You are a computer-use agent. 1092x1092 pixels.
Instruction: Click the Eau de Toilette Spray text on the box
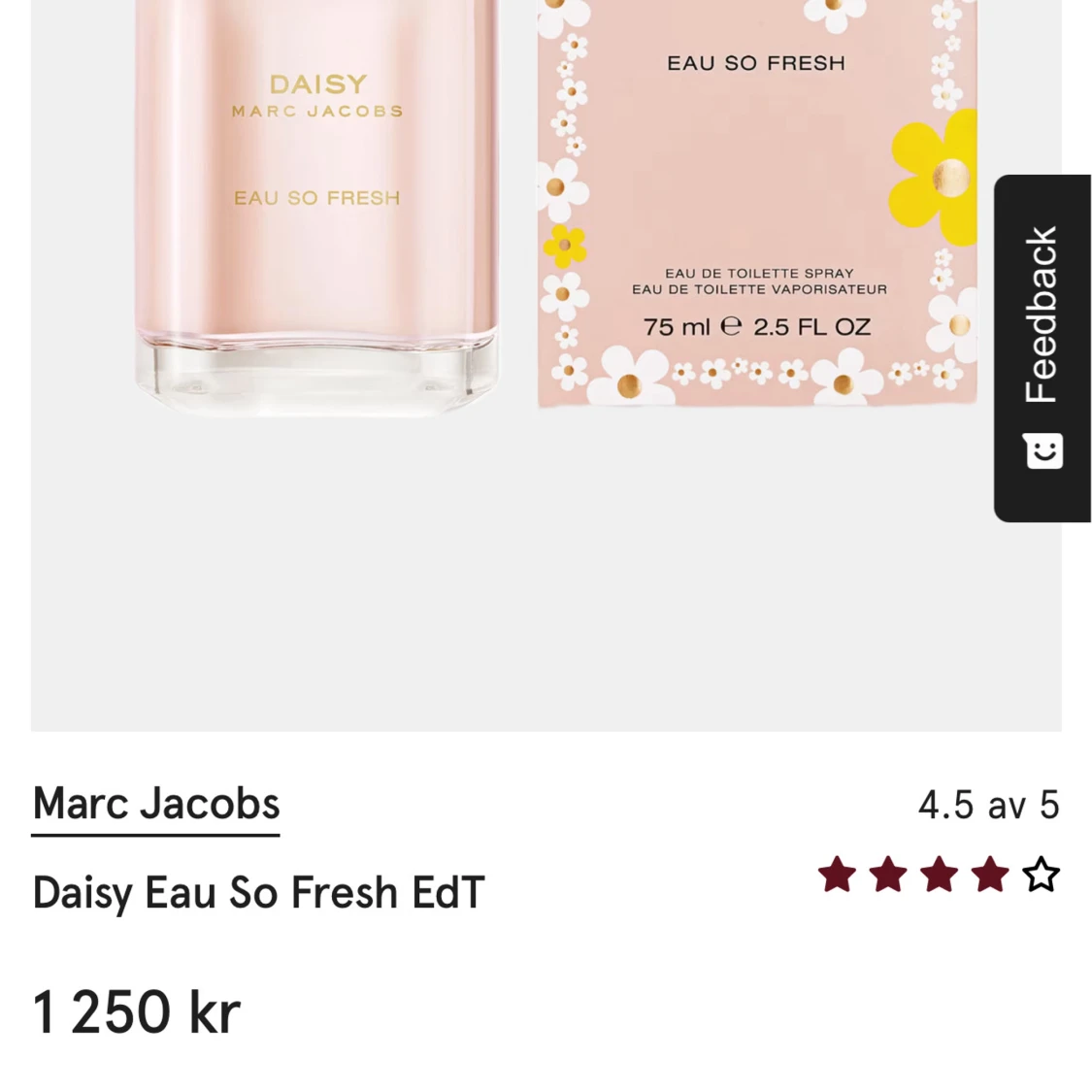point(759,274)
